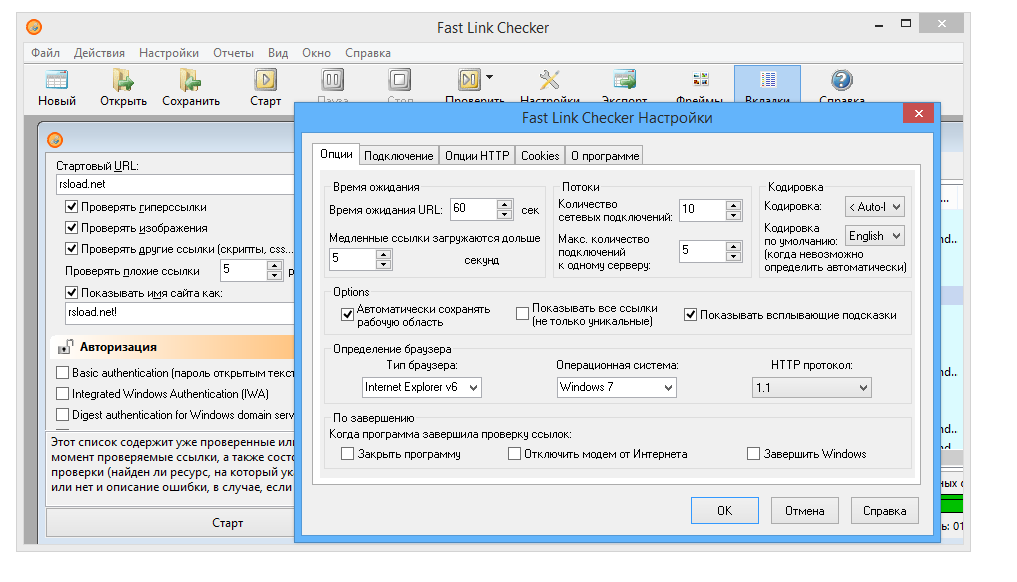Toggle Проверять изображения checkbox
The height and width of the screenshot is (582, 1017).
click(71, 228)
